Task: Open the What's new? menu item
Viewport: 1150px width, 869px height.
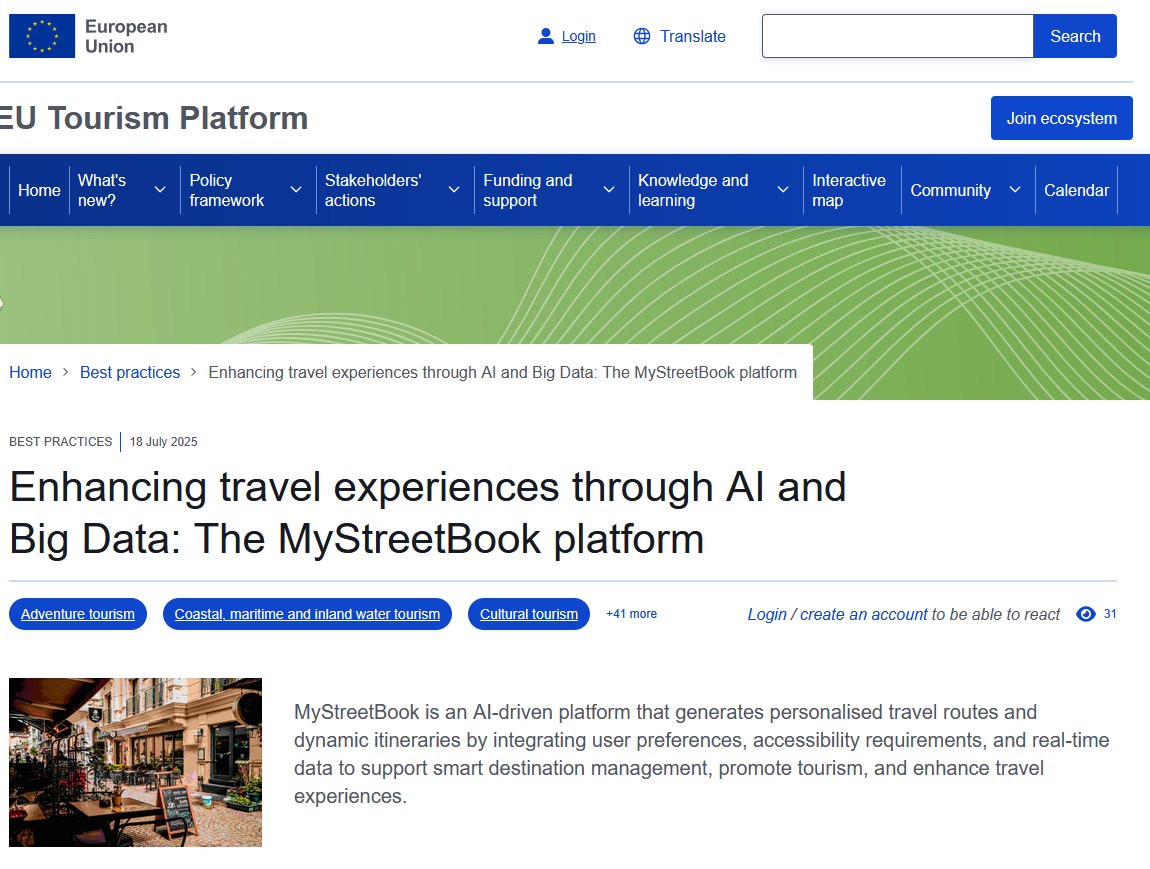Action: point(102,190)
